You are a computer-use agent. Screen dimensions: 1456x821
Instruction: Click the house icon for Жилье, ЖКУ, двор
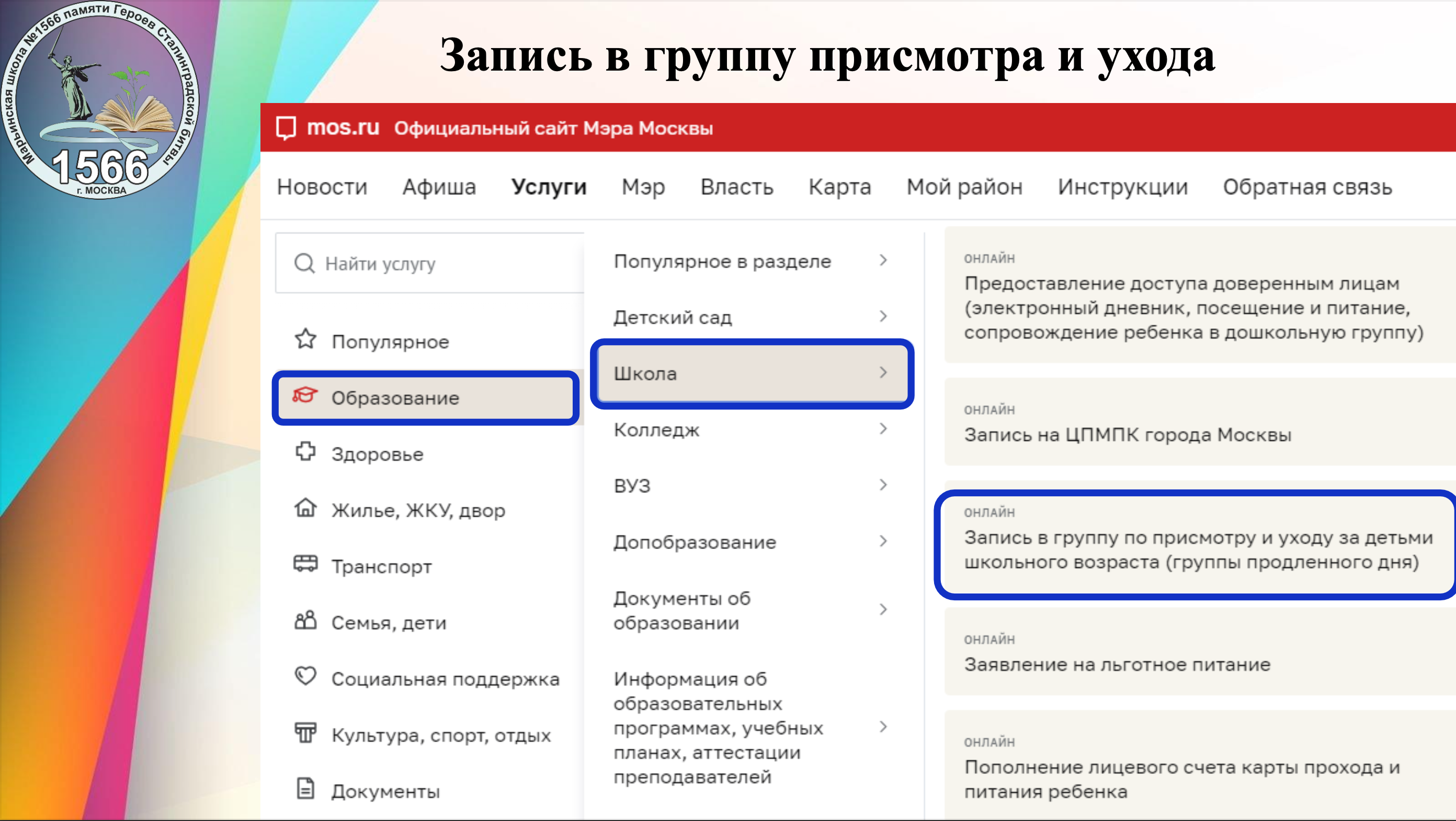306,507
